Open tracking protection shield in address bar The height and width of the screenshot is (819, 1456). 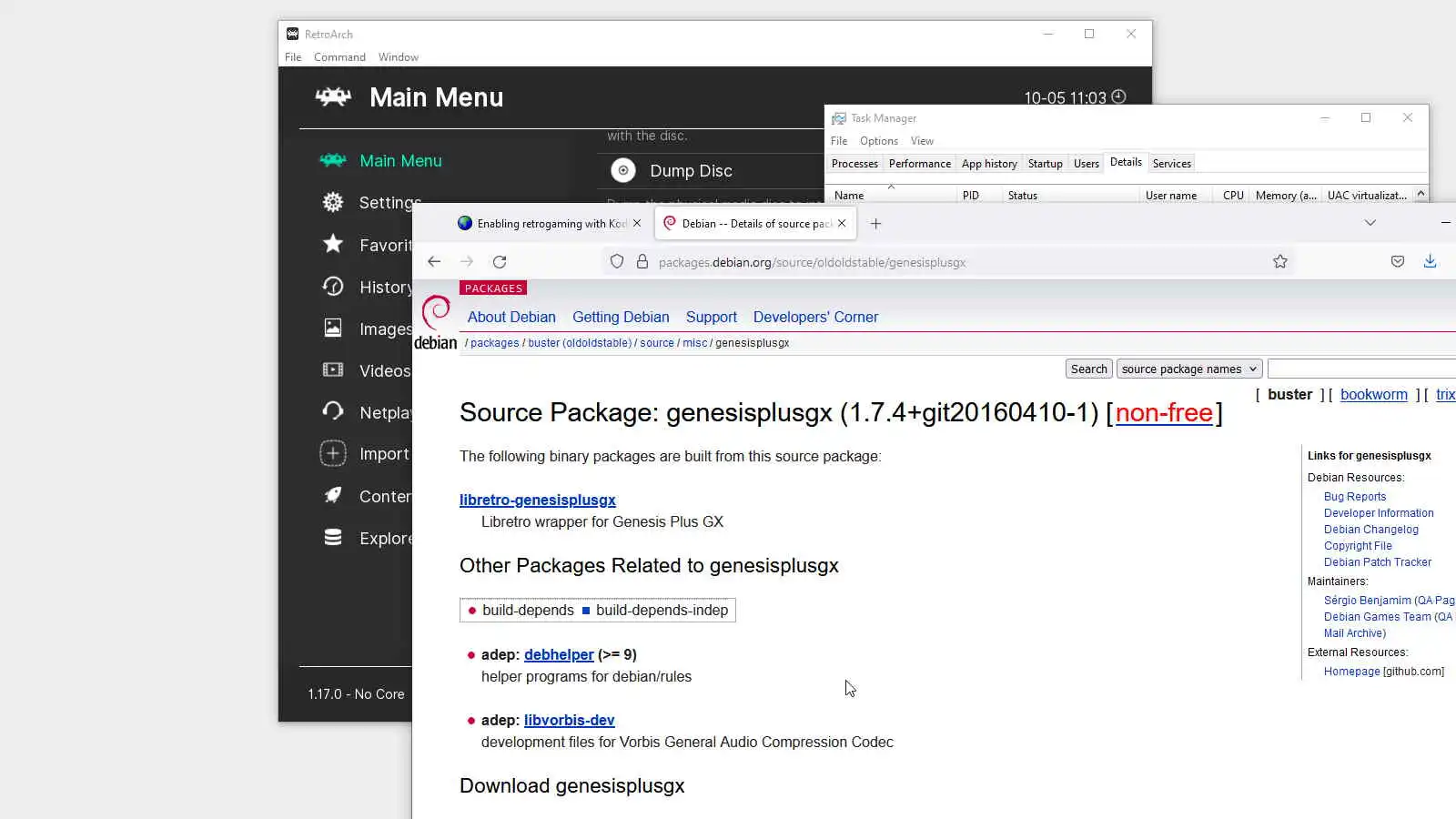[617, 262]
